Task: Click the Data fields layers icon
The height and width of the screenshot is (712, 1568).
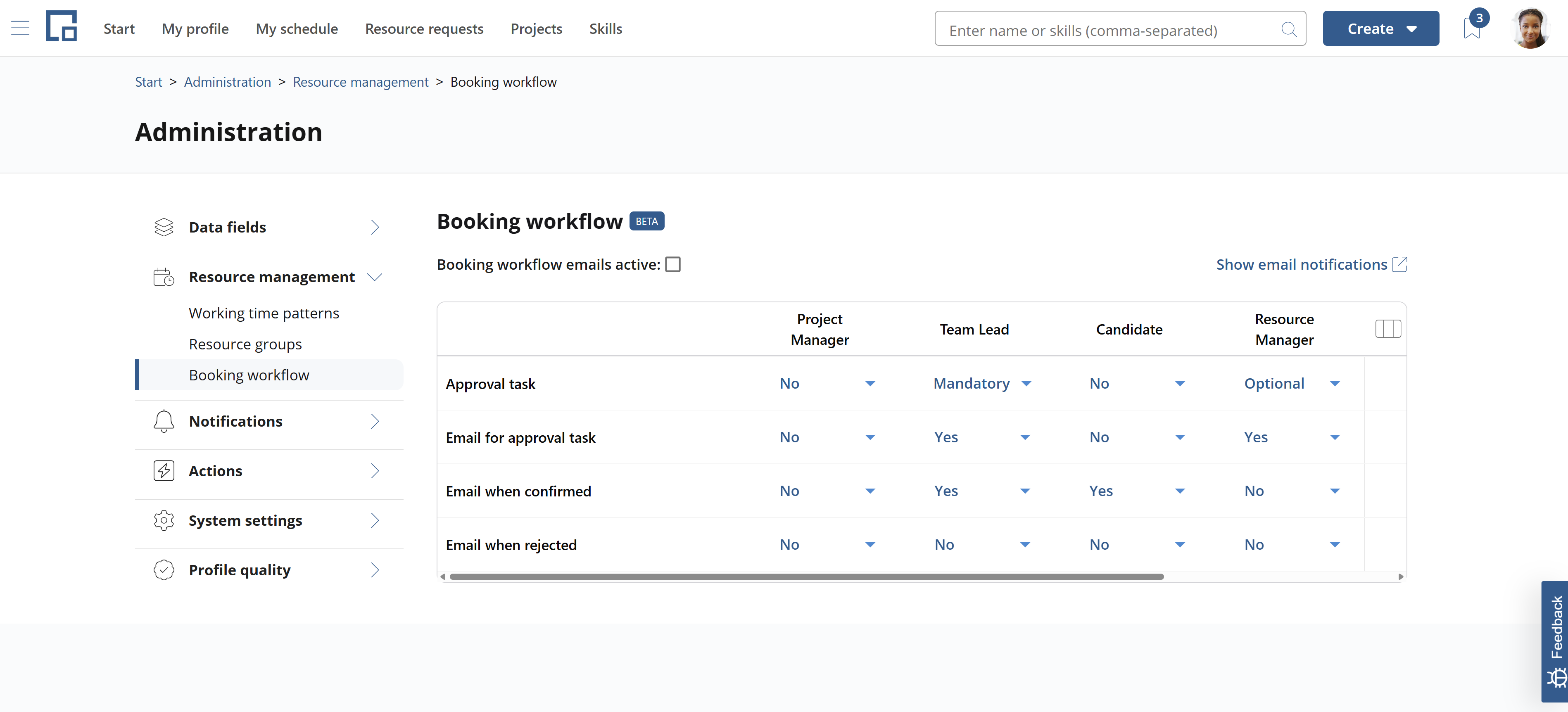Action: (164, 227)
